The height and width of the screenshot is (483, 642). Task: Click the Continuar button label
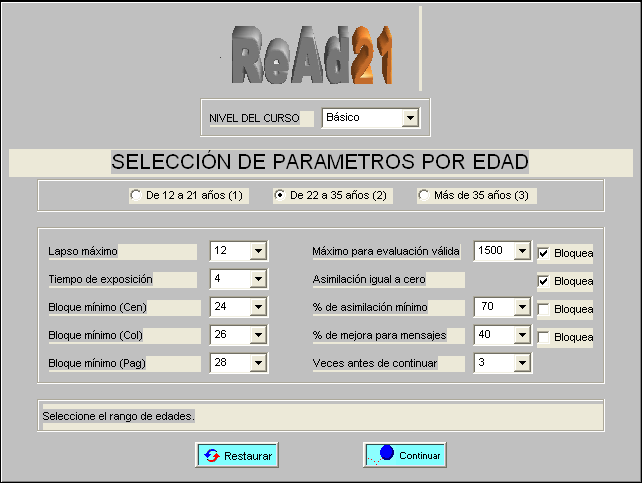(x=420, y=456)
